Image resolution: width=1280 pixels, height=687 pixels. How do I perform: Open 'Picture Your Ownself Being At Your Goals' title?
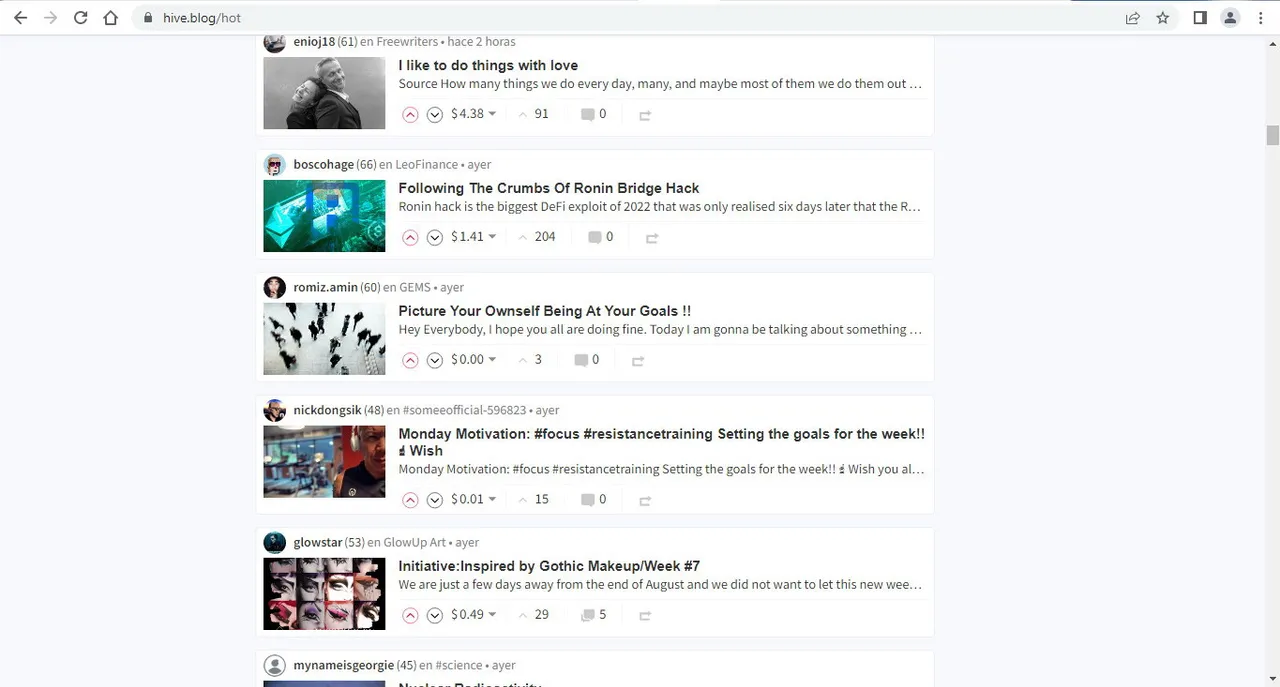click(x=545, y=311)
